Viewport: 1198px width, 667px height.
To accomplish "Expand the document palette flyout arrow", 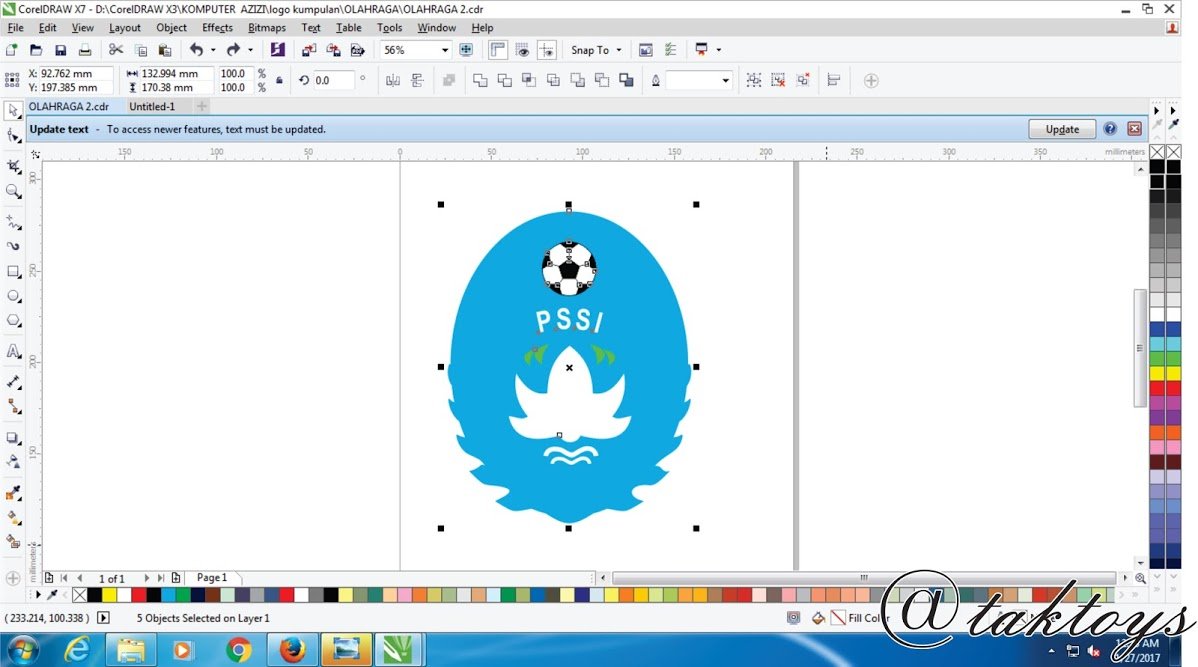I will pyautogui.click(x=38, y=594).
